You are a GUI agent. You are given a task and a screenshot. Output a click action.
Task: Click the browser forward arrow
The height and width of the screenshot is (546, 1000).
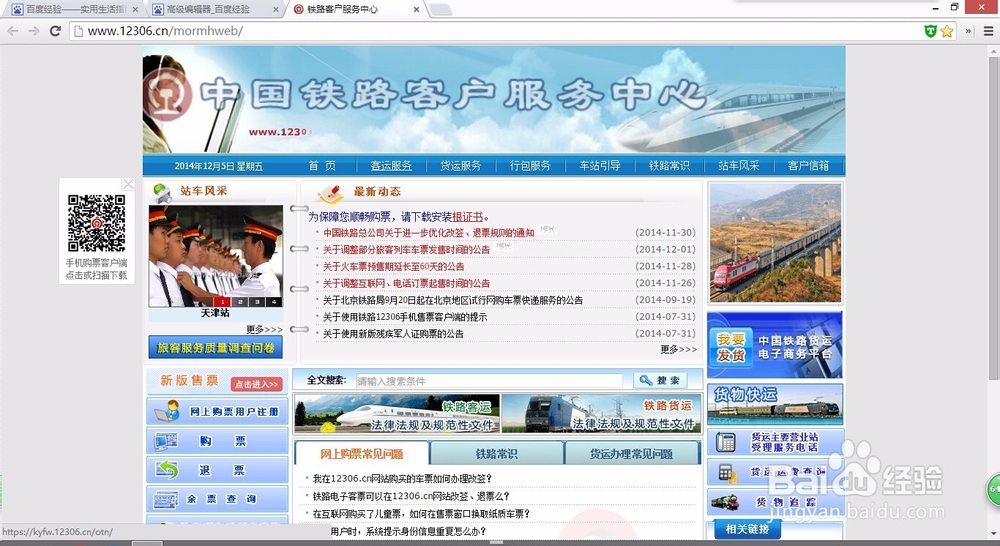click(34, 31)
